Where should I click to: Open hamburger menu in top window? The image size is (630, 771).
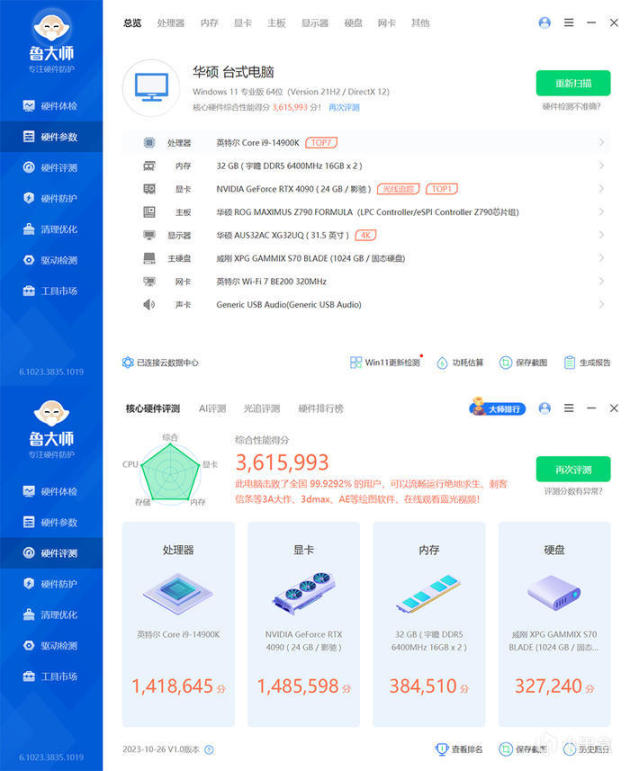click(569, 23)
